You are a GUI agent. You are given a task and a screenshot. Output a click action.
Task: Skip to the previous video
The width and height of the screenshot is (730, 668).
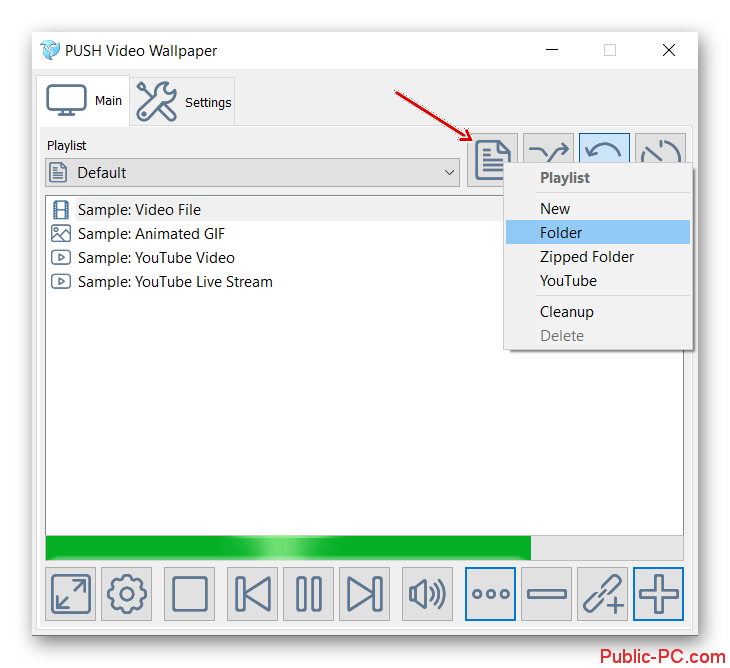pos(252,594)
